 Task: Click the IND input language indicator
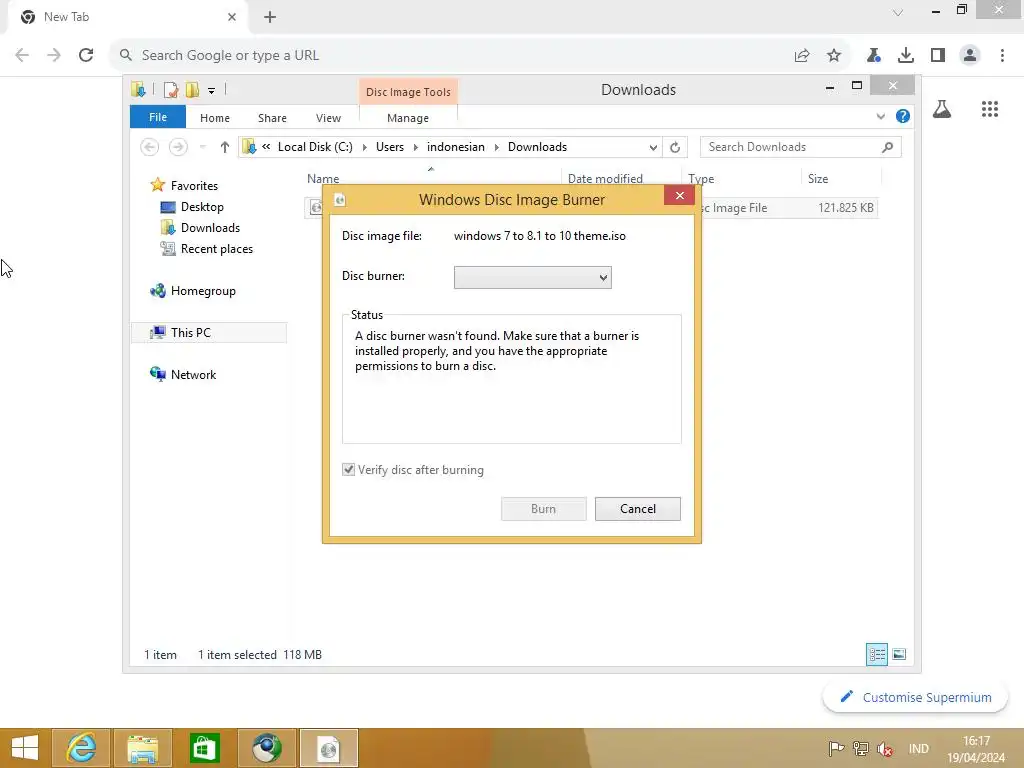(918, 749)
